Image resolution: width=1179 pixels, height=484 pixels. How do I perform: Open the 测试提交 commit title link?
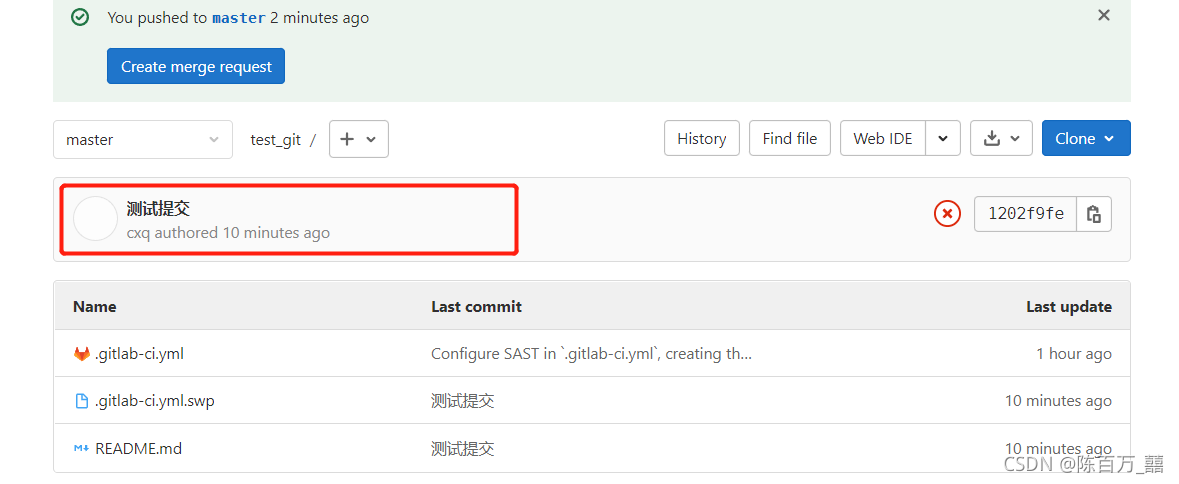(158, 209)
